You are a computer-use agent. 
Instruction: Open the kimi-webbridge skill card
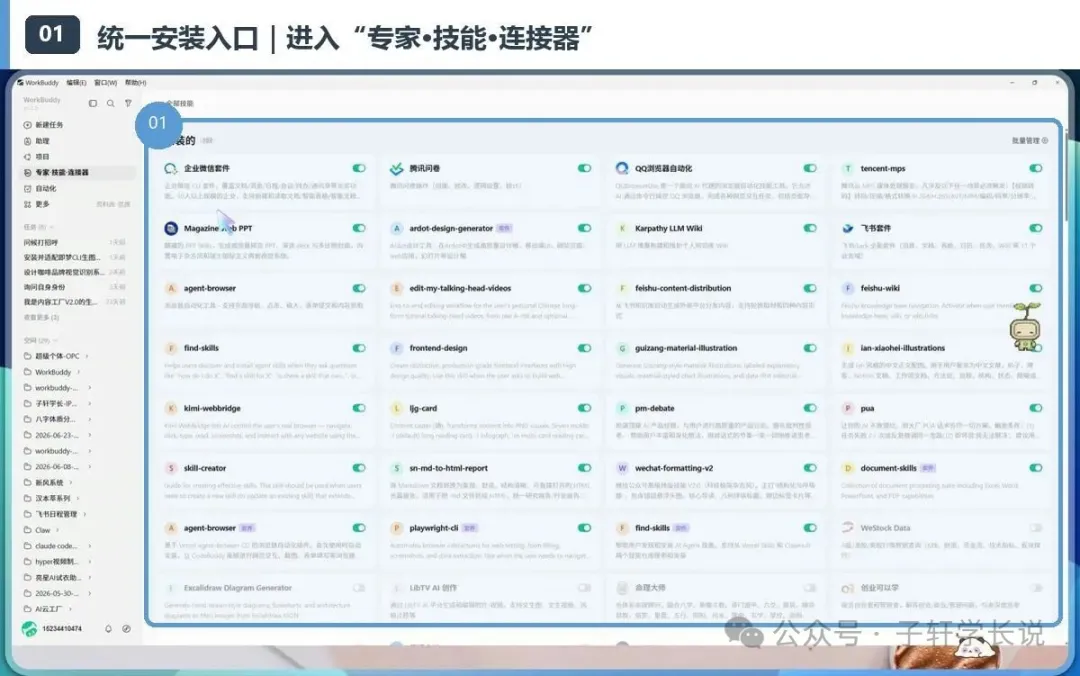pos(265,422)
